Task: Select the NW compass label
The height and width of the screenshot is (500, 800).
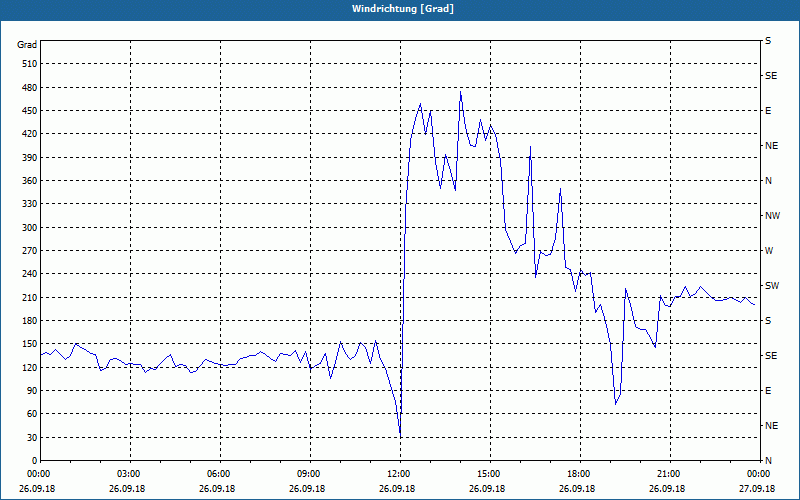Action: 772,216
